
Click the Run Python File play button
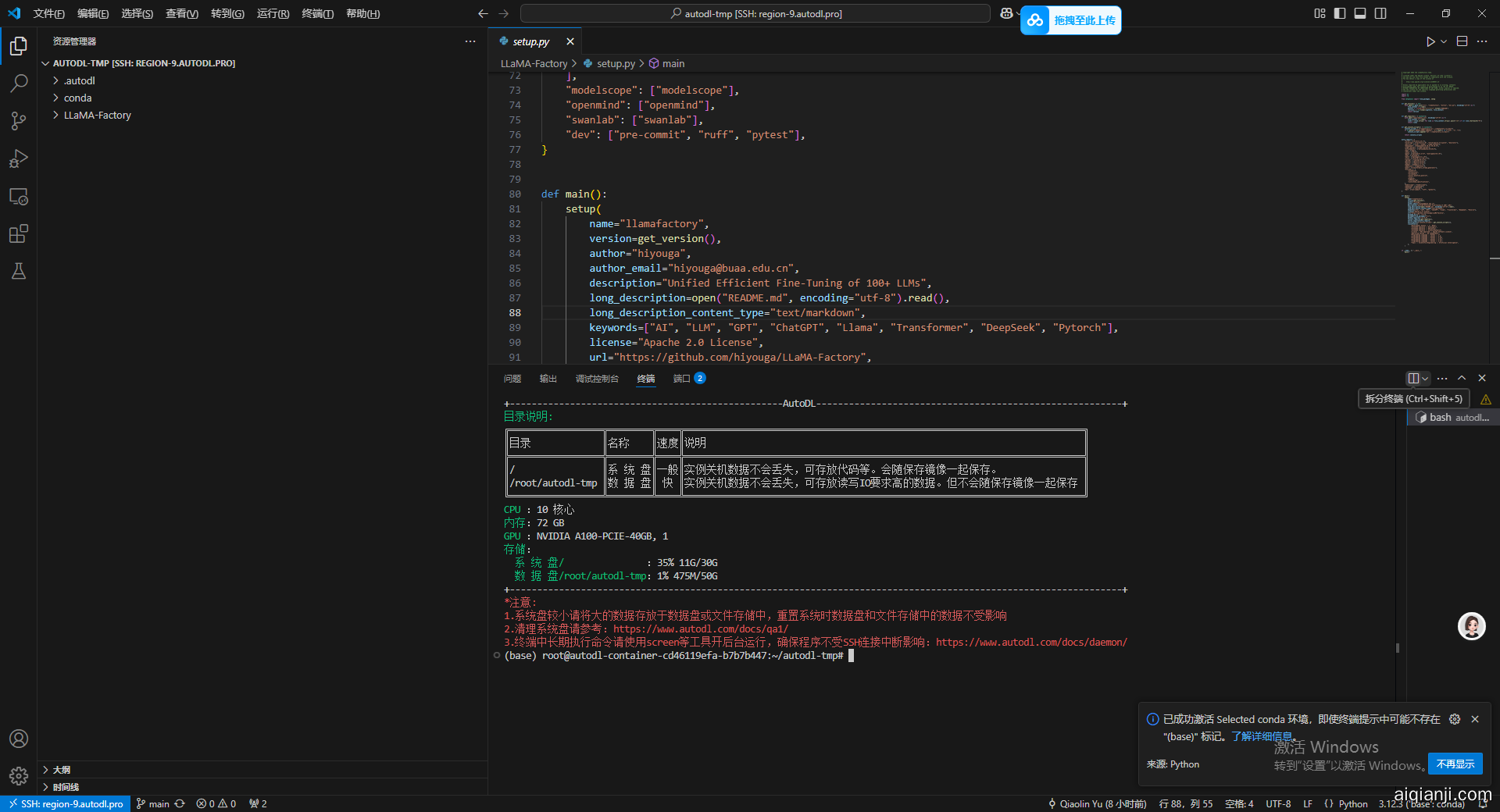1430,42
